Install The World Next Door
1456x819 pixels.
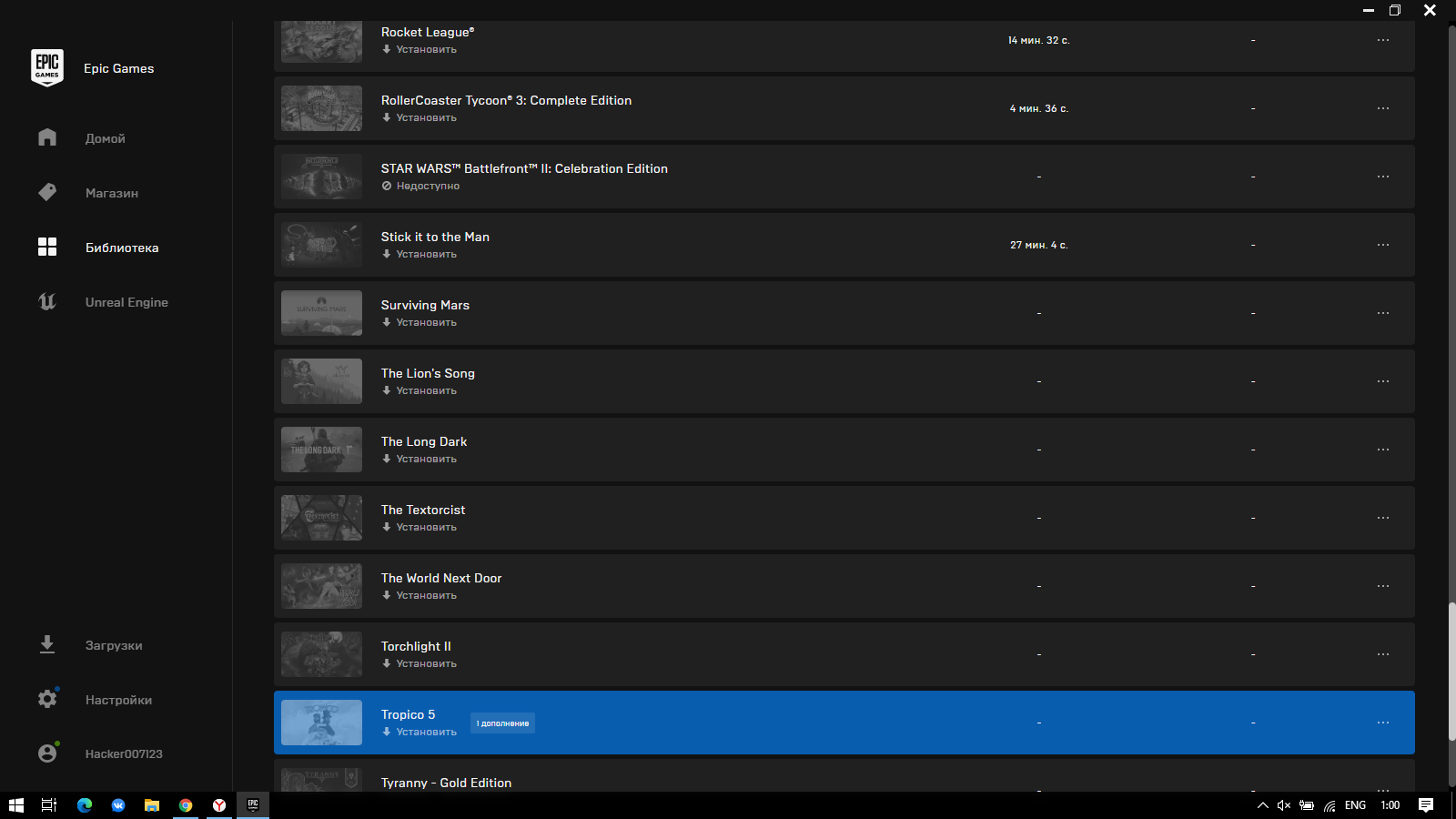click(x=420, y=595)
